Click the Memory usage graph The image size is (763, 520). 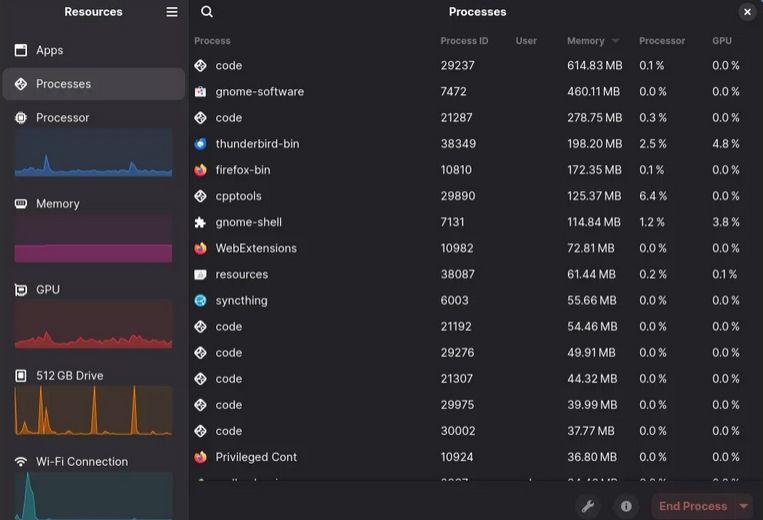click(x=93, y=238)
